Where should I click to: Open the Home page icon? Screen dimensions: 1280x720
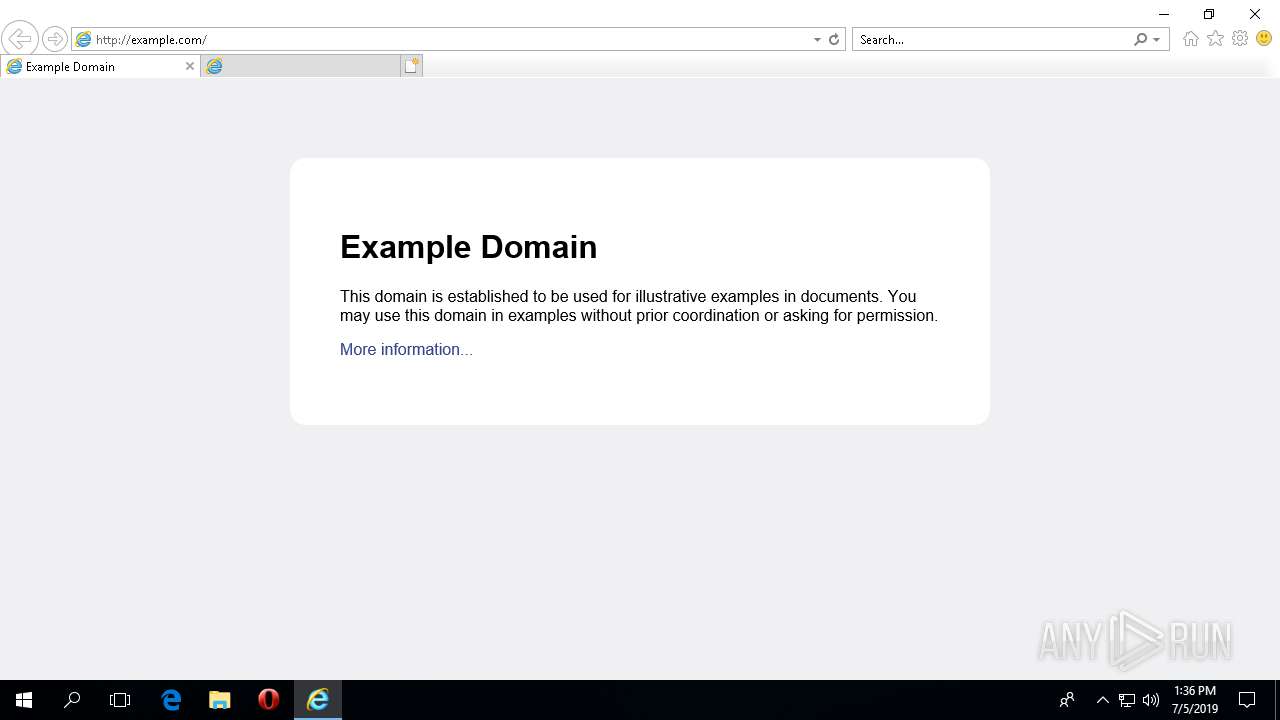(x=1190, y=39)
